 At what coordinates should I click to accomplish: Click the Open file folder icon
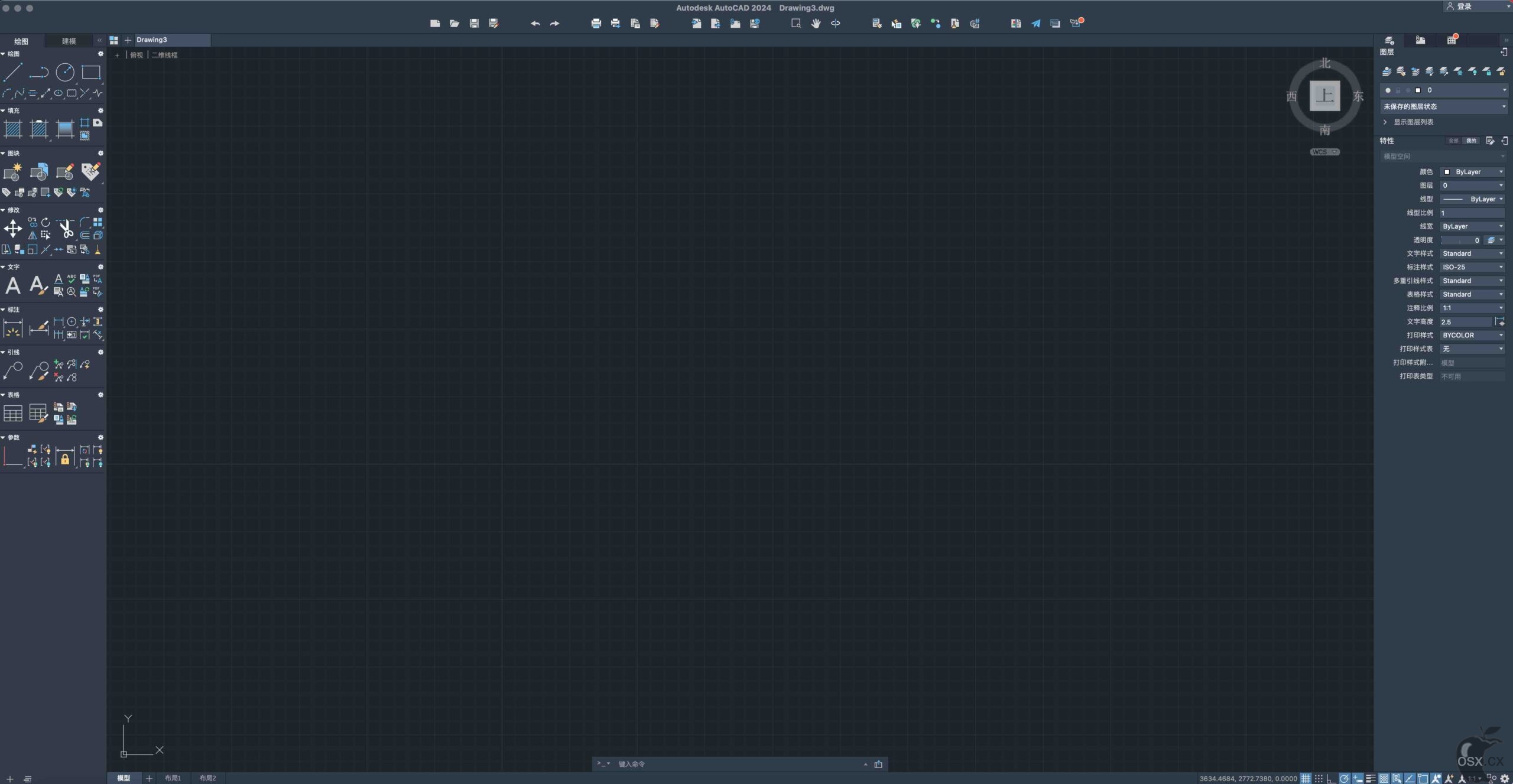click(x=454, y=24)
